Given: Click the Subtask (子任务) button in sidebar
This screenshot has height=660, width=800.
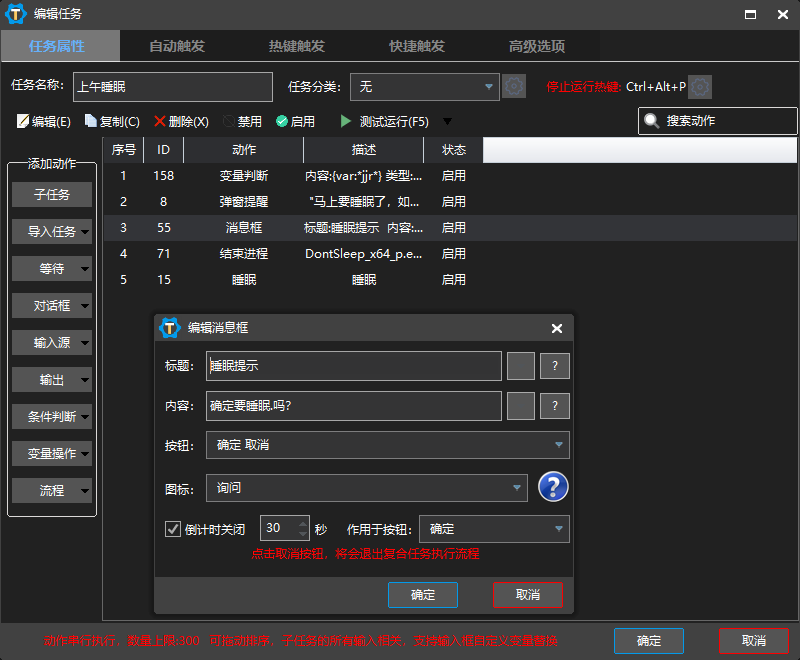Looking at the screenshot, I should pyautogui.click(x=52, y=194).
